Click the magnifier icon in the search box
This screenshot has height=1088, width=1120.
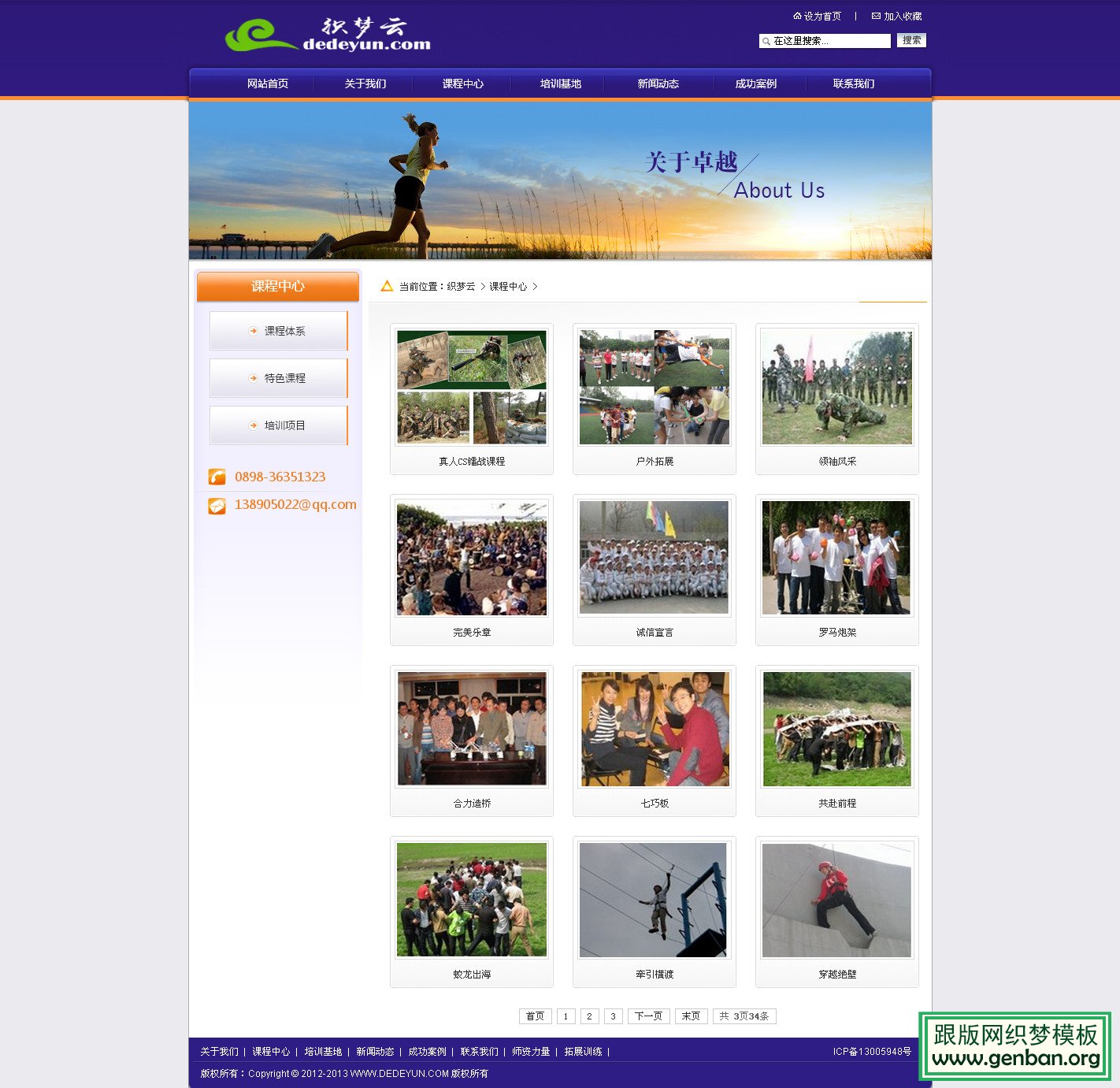766,41
